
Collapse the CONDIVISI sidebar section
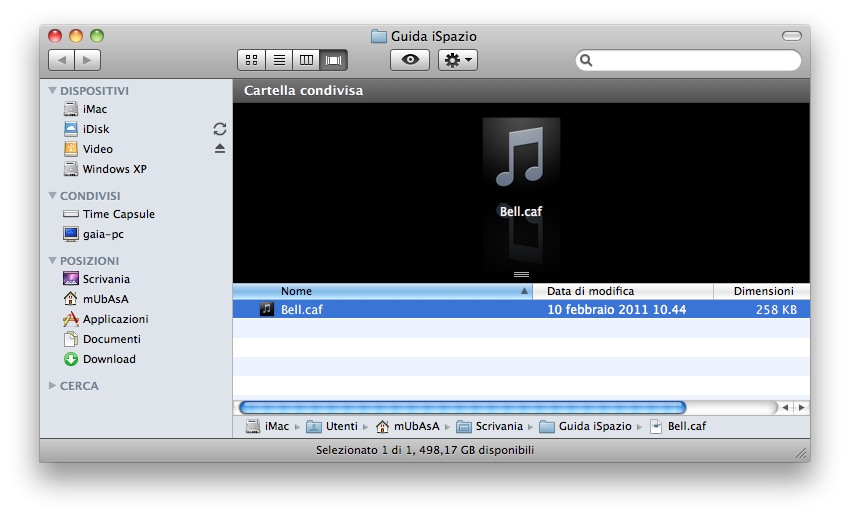click(53, 196)
